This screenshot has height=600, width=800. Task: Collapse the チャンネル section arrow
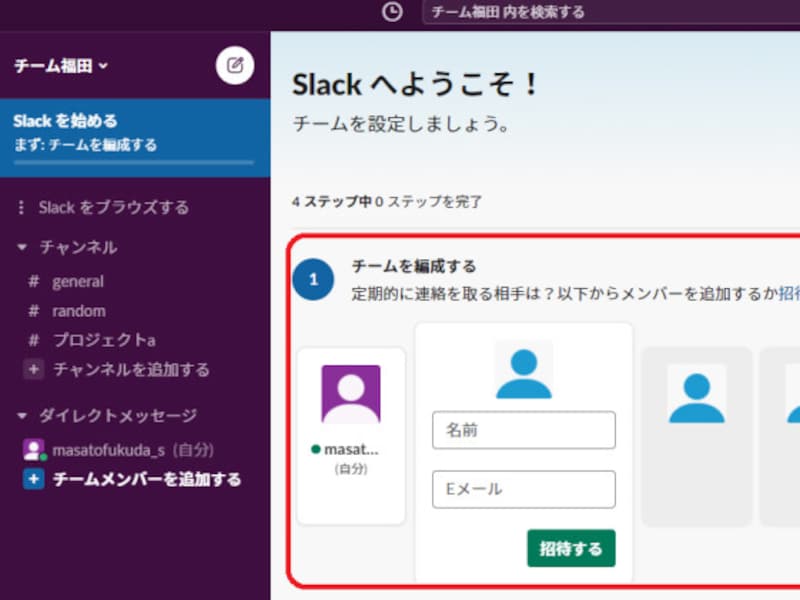point(21,247)
